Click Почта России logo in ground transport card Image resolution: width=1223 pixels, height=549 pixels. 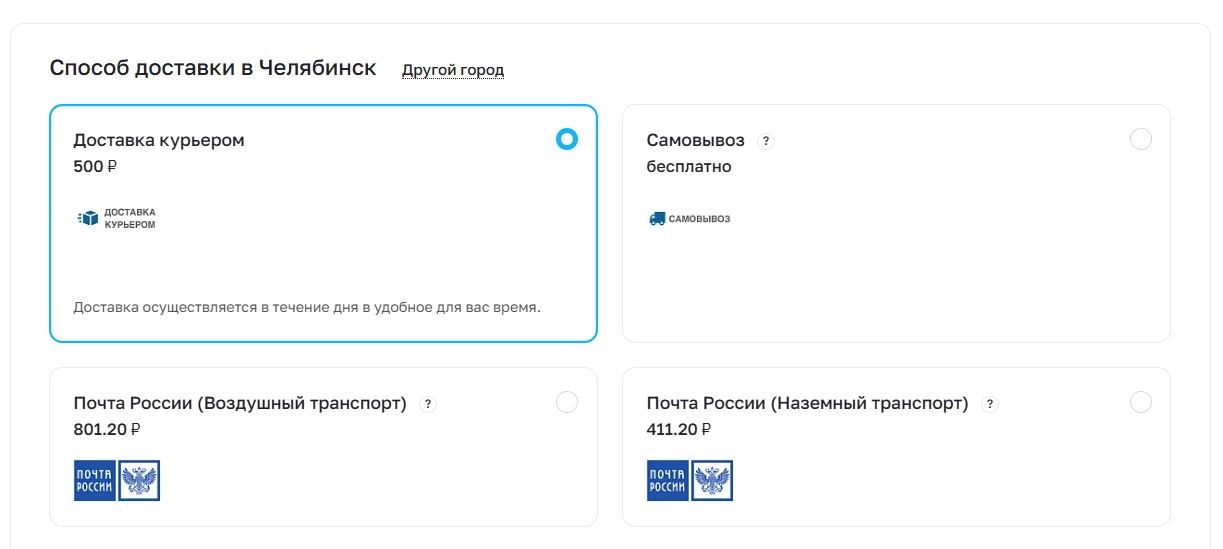[x=668, y=480]
